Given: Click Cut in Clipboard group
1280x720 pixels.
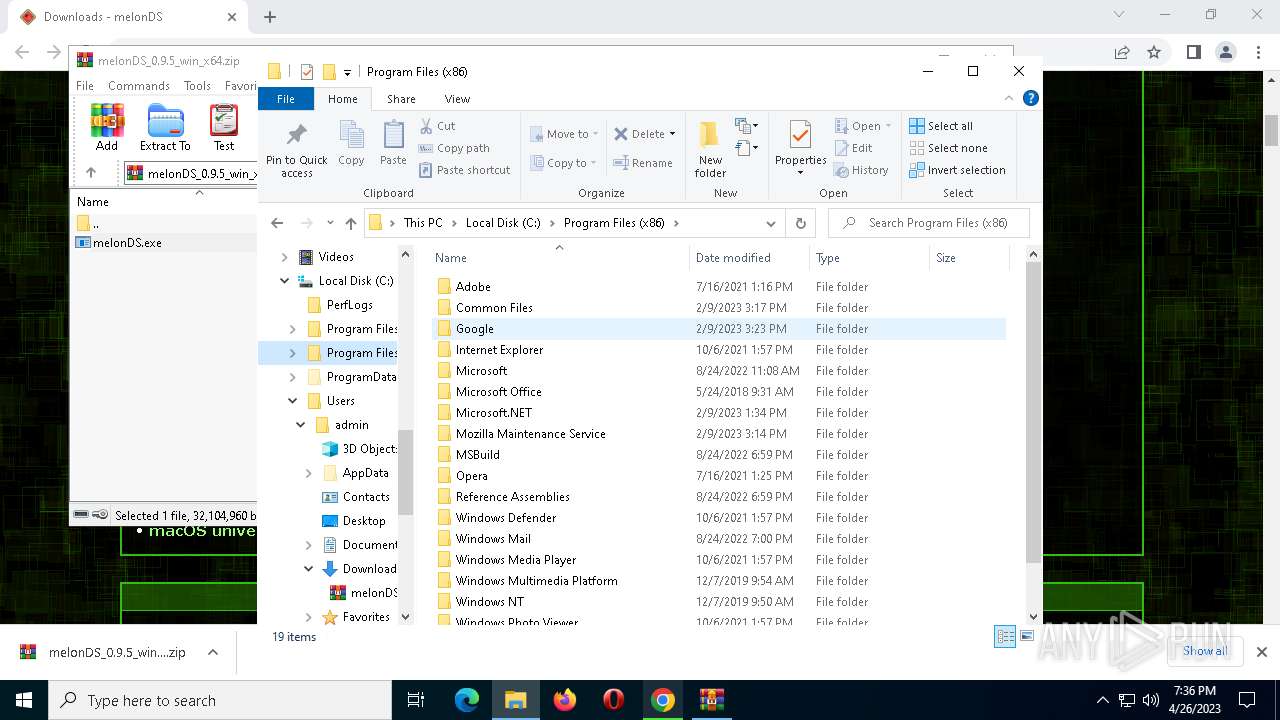Looking at the screenshot, I should click(x=437, y=126).
